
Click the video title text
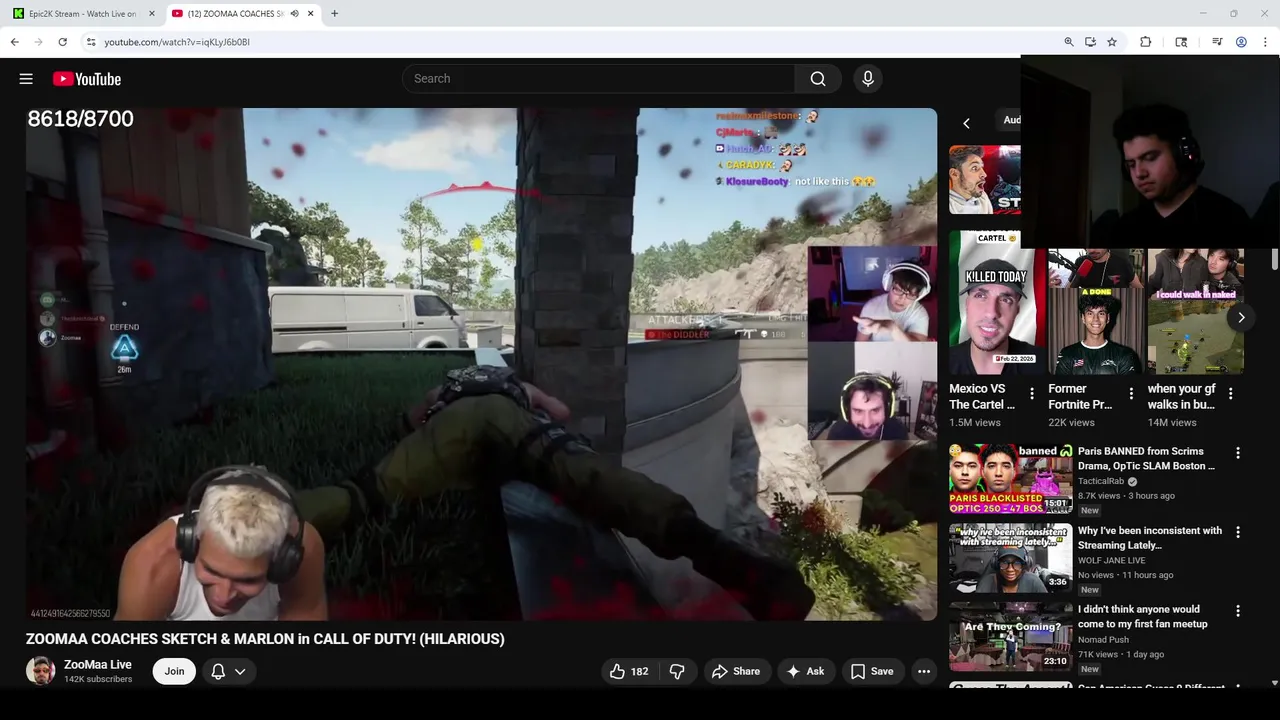(x=265, y=639)
